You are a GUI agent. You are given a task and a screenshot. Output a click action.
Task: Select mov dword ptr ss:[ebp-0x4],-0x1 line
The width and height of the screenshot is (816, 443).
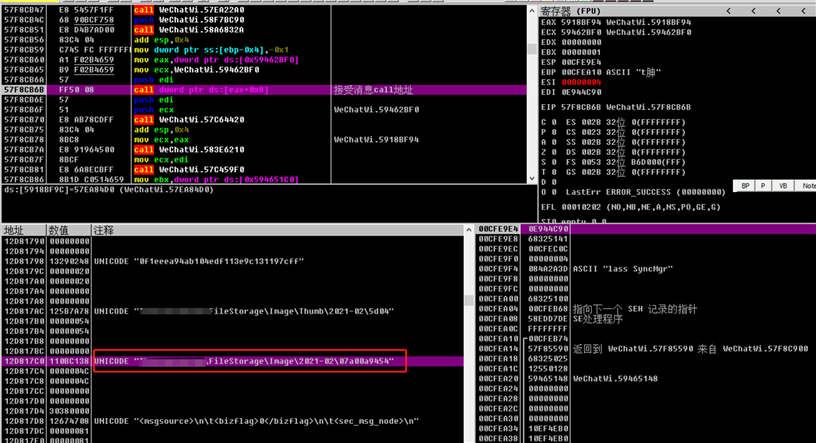click(x=211, y=50)
